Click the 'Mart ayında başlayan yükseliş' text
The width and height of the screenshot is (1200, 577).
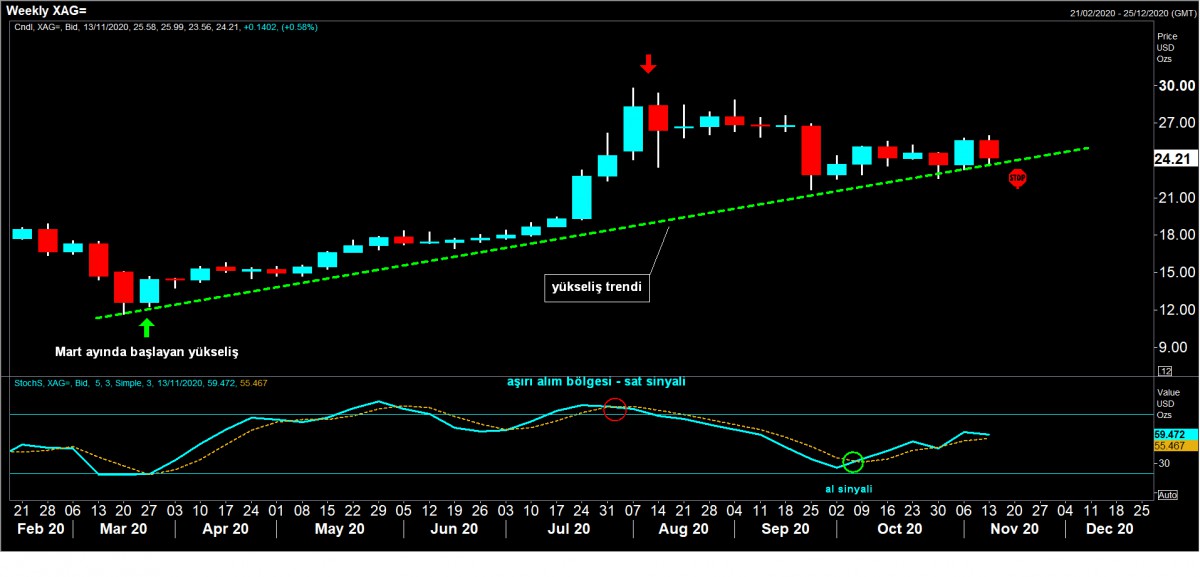146,352
